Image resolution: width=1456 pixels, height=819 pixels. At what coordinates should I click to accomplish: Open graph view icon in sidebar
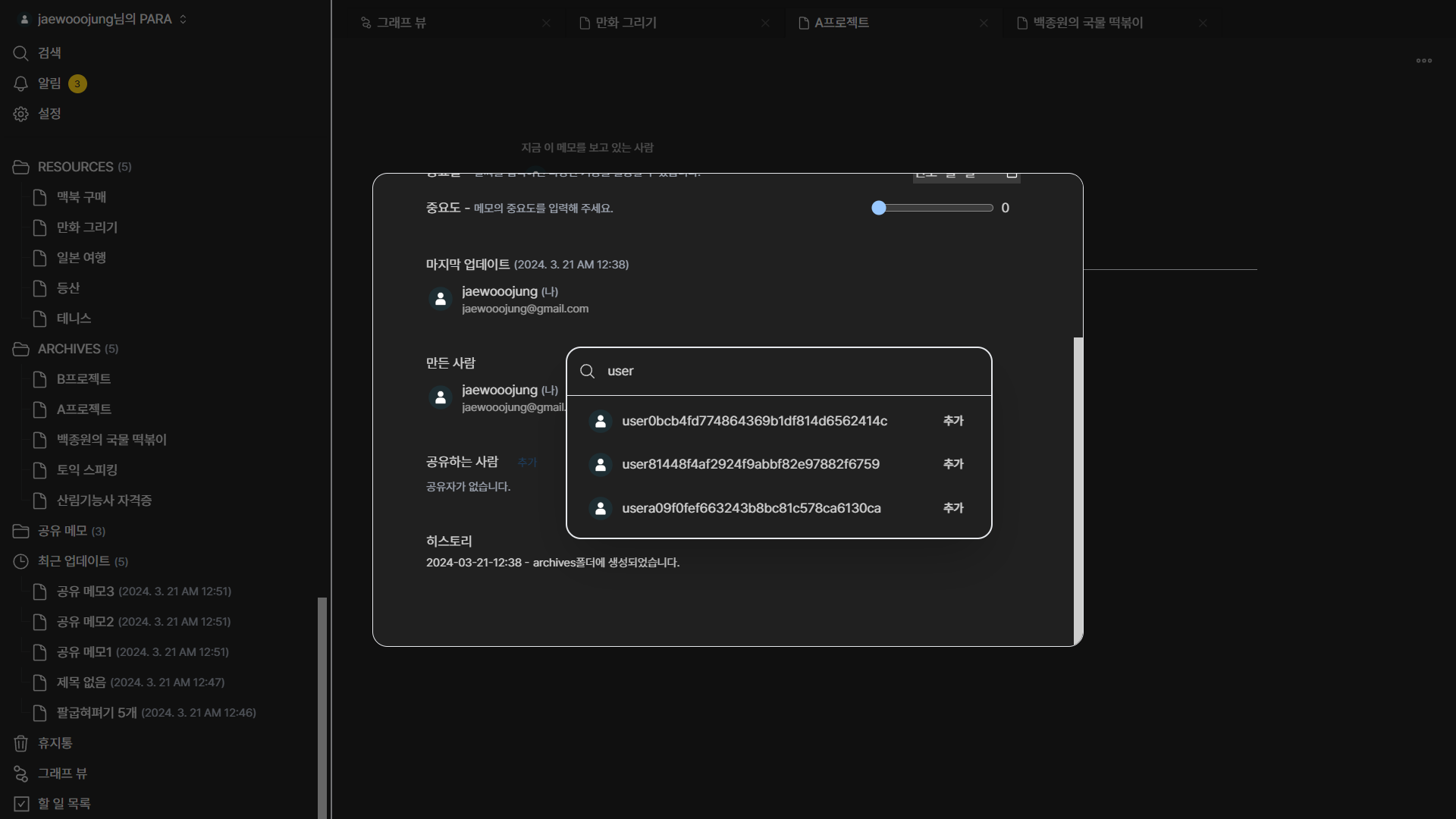tap(20, 773)
